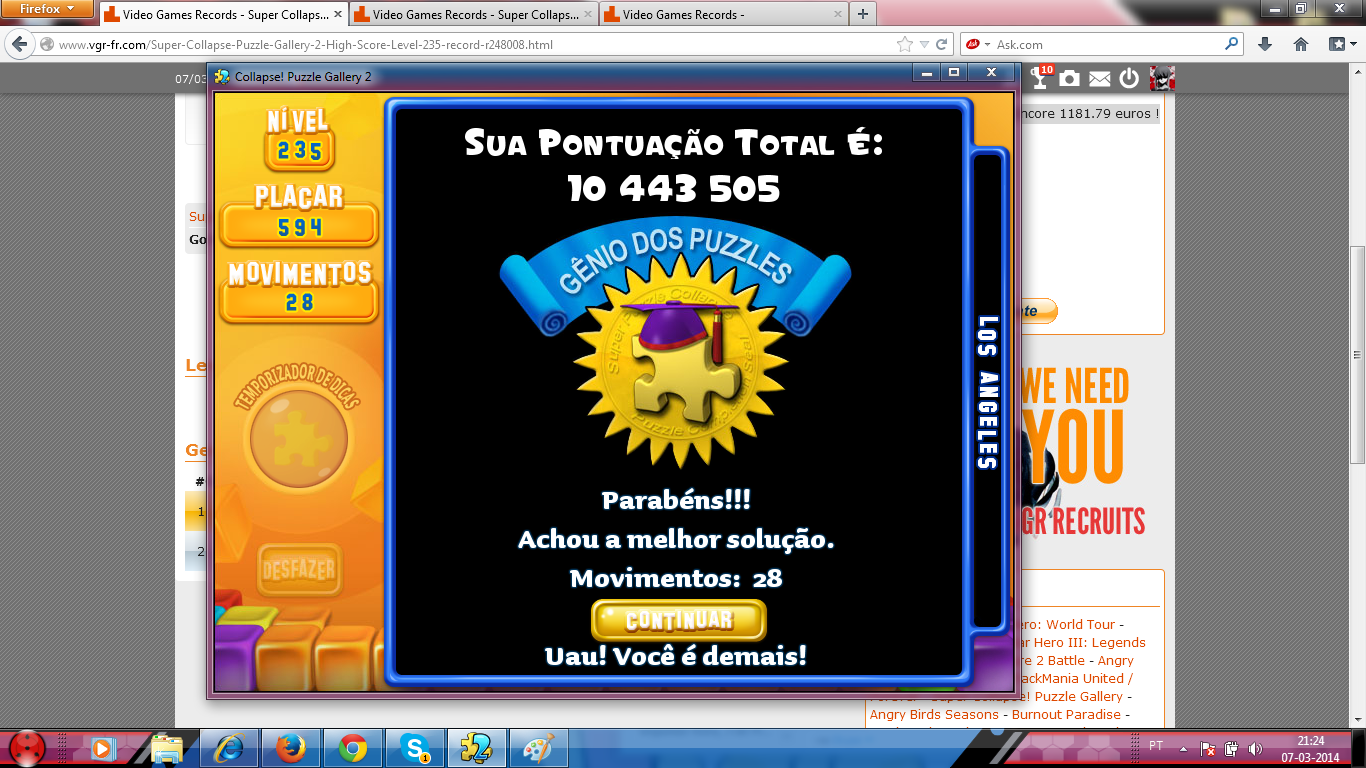The image size is (1366, 768).
Task: Open the orange Firefox menu dropdown
Action: click(x=47, y=9)
